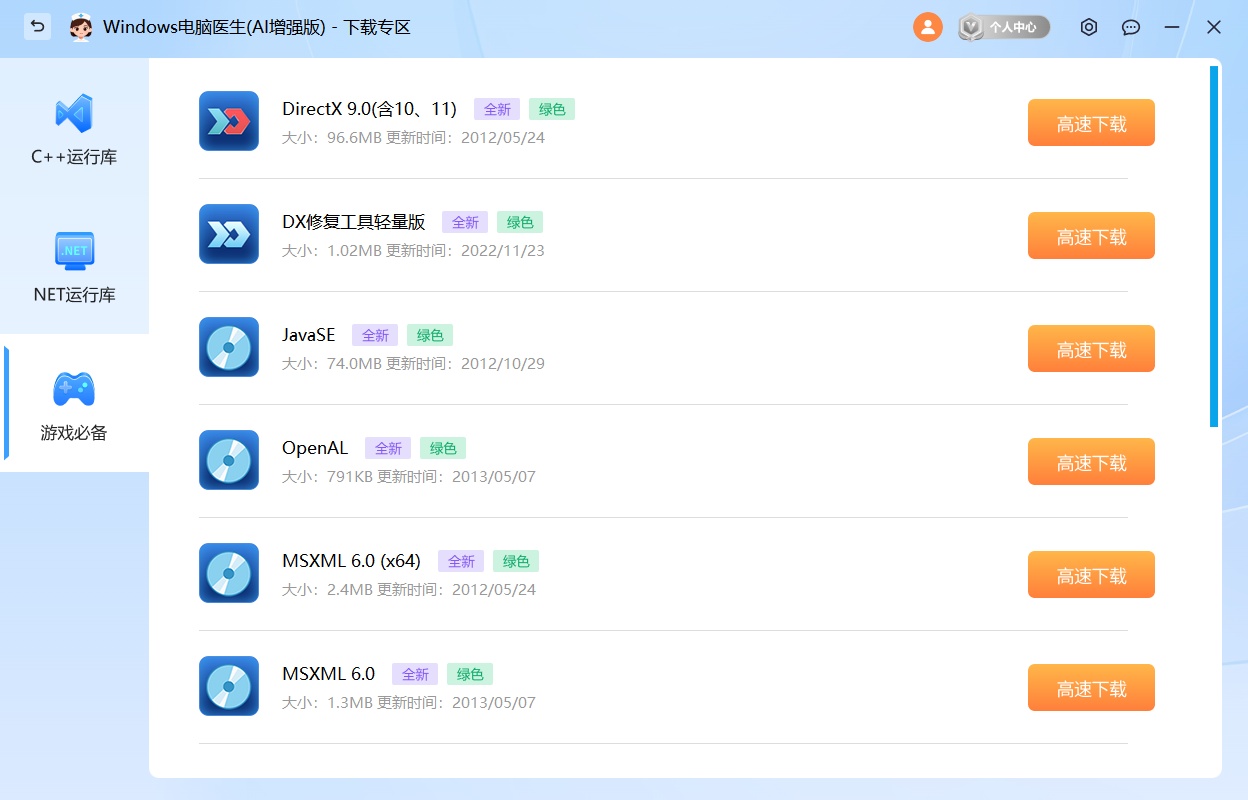Click 高速下载 for JavaSE

coord(1091,349)
